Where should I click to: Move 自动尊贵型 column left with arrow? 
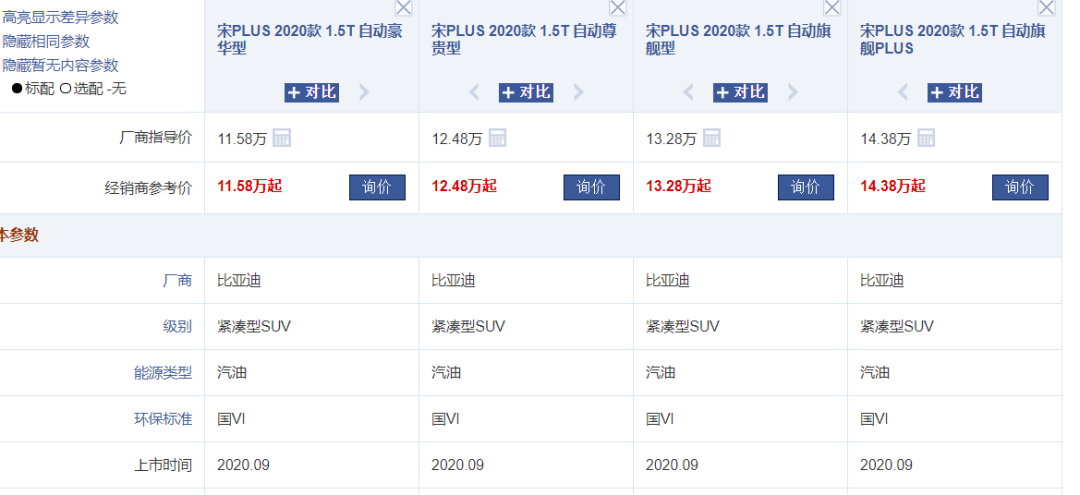[474, 92]
